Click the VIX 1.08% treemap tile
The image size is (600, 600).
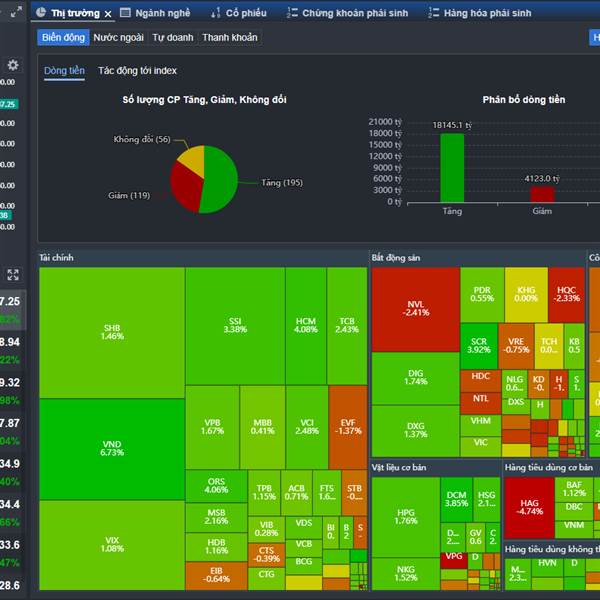112,545
